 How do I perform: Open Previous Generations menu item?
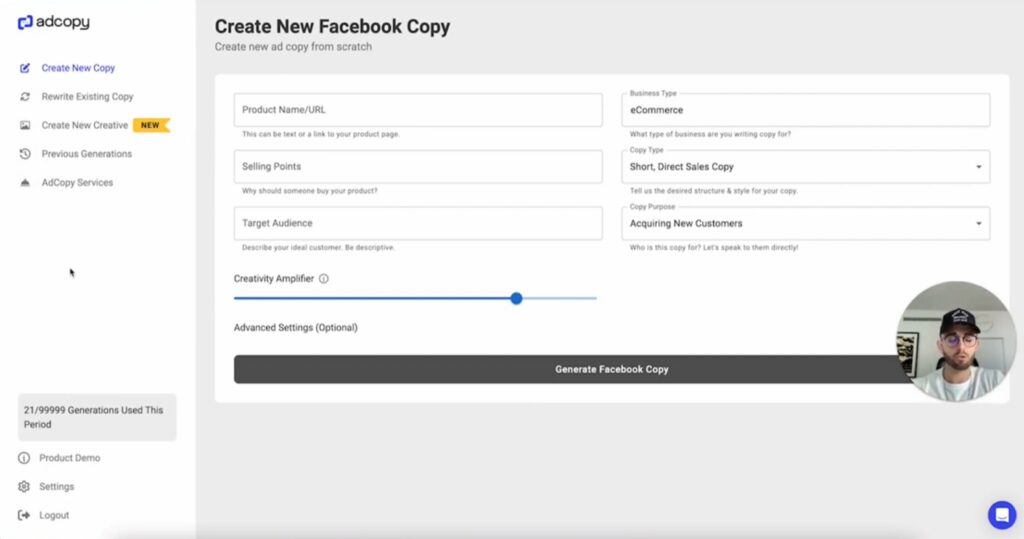pos(87,154)
